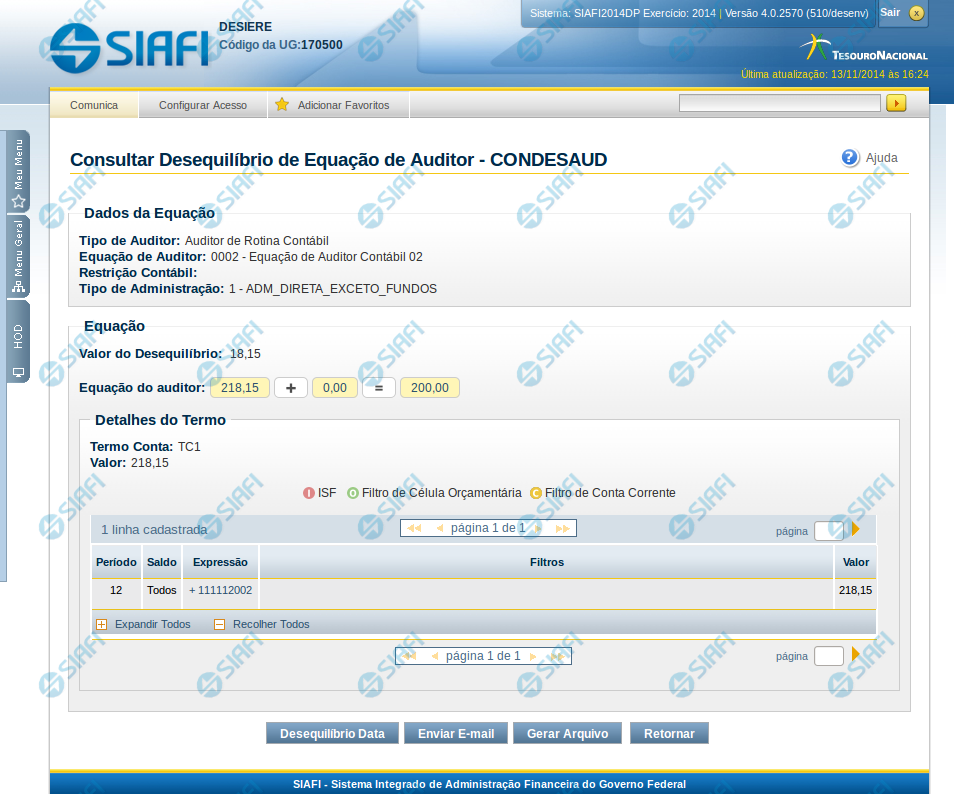The height and width of the screenshot is (794, 954).
Task: Click the yellow search go arrow button
Action: tap(895, 103)
